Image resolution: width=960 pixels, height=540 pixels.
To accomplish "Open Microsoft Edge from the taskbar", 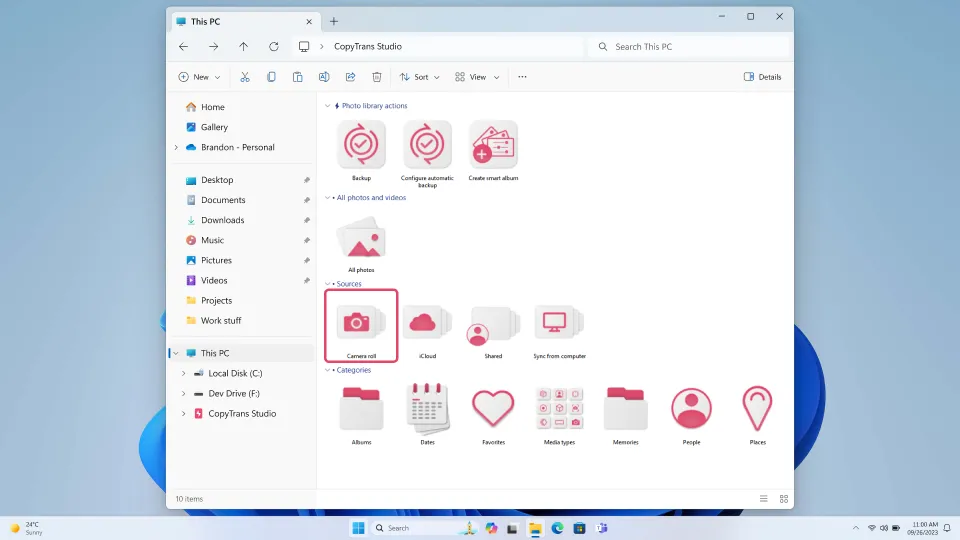I will [557, 528].
